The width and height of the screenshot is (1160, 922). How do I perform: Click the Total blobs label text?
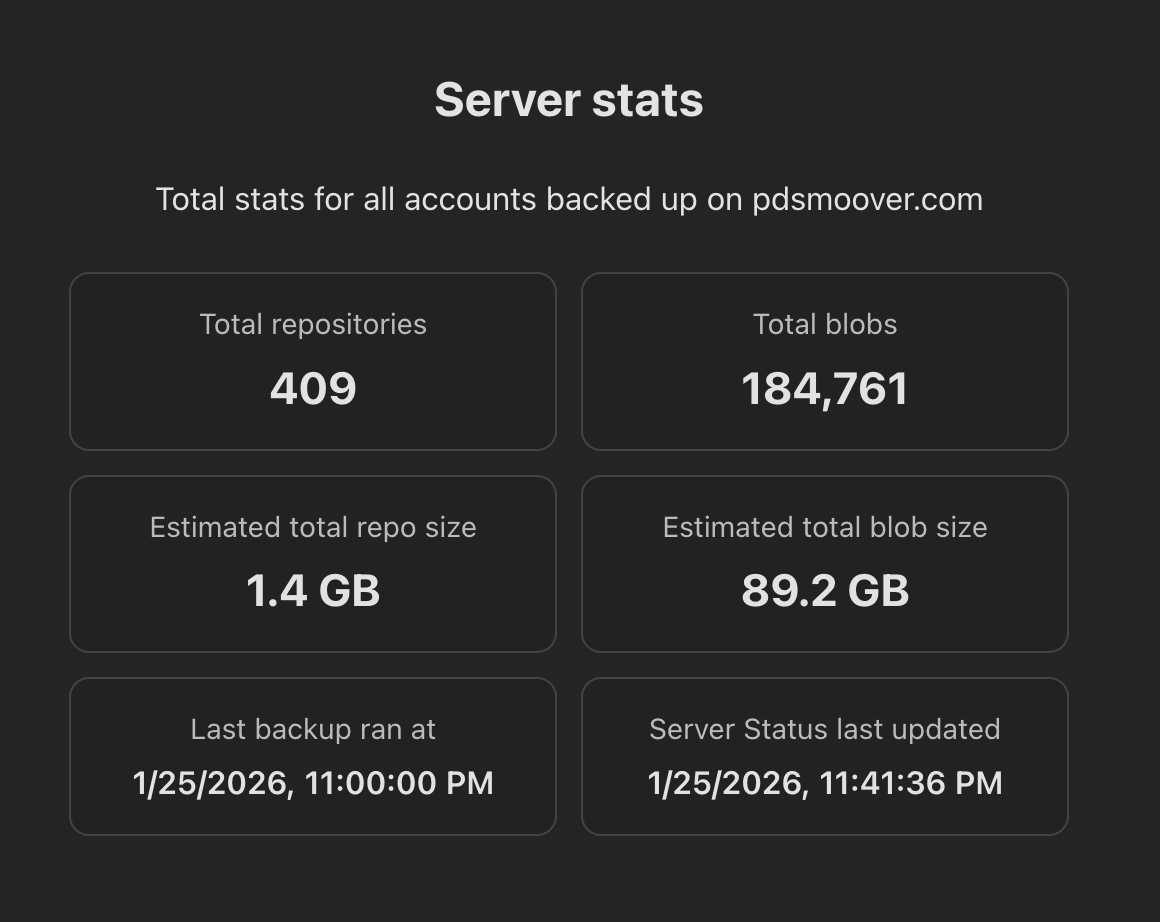825,324
